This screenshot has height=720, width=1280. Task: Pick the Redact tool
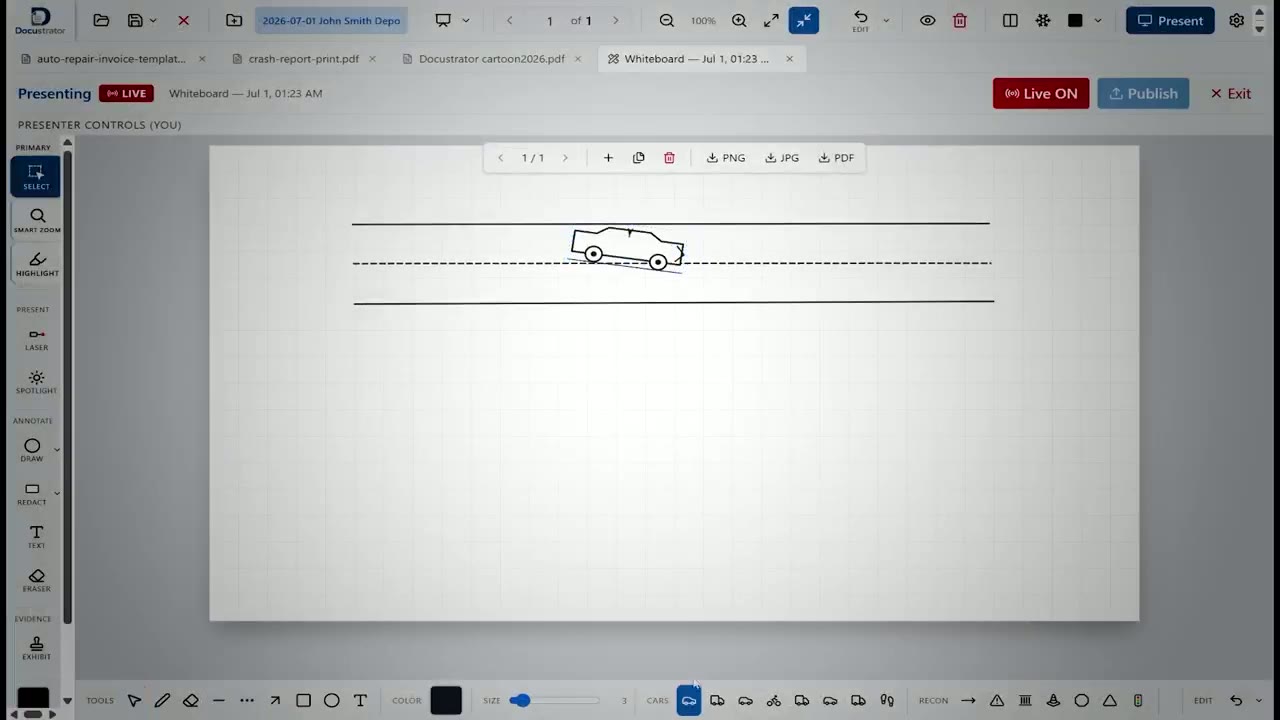click(32, 494)
